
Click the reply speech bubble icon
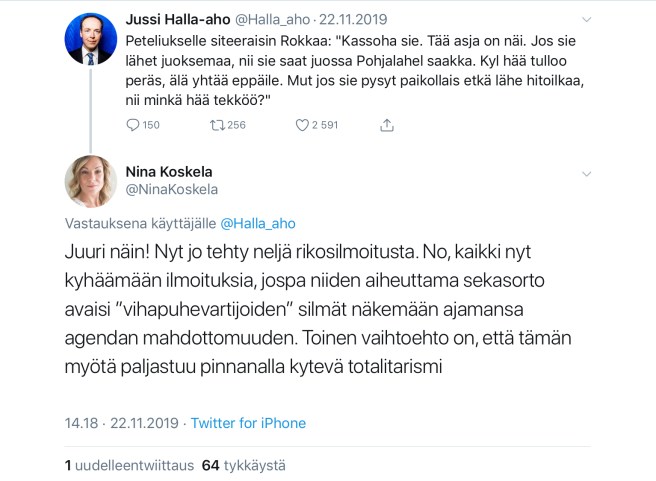pos(135,126)
